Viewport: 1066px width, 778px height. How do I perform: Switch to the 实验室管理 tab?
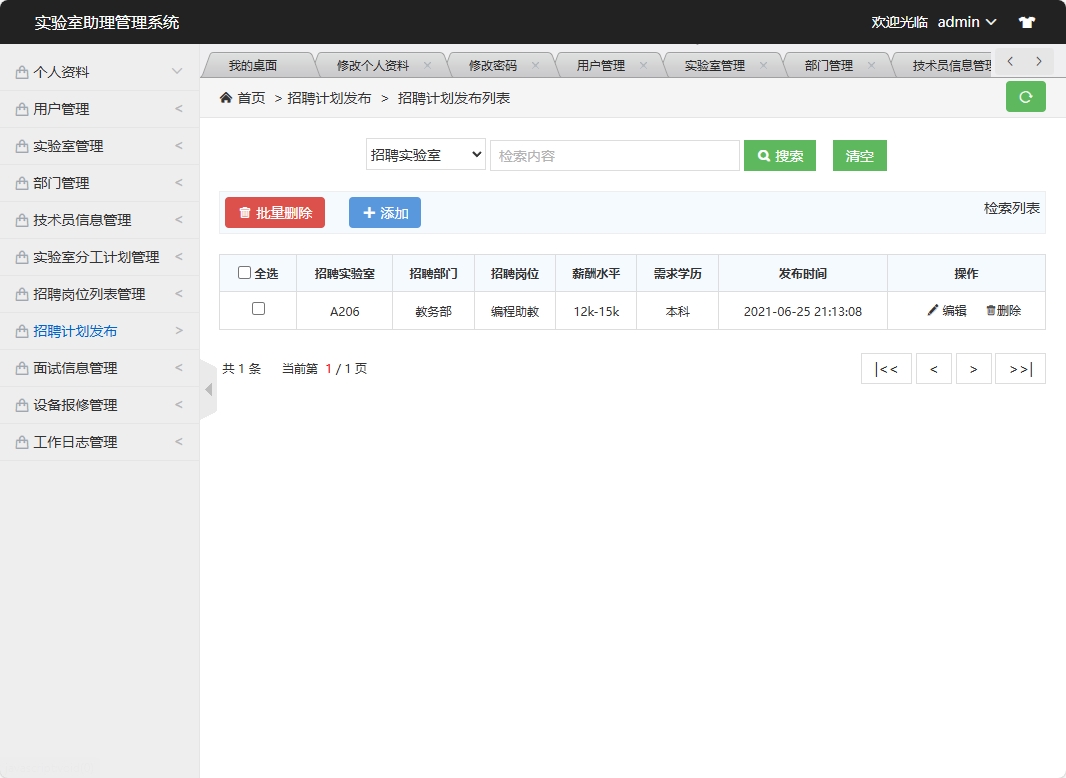715,63
